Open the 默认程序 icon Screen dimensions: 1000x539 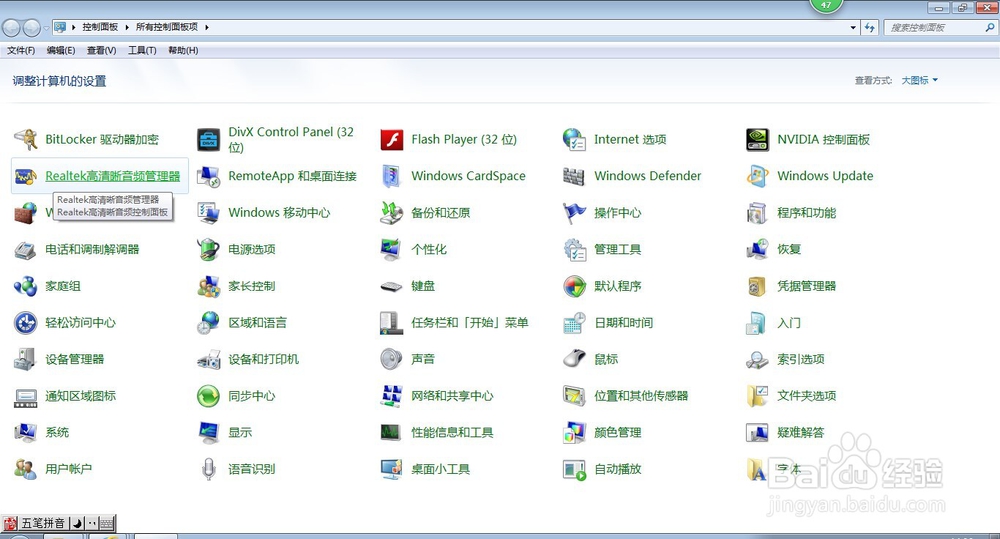(x=575, y=286)
